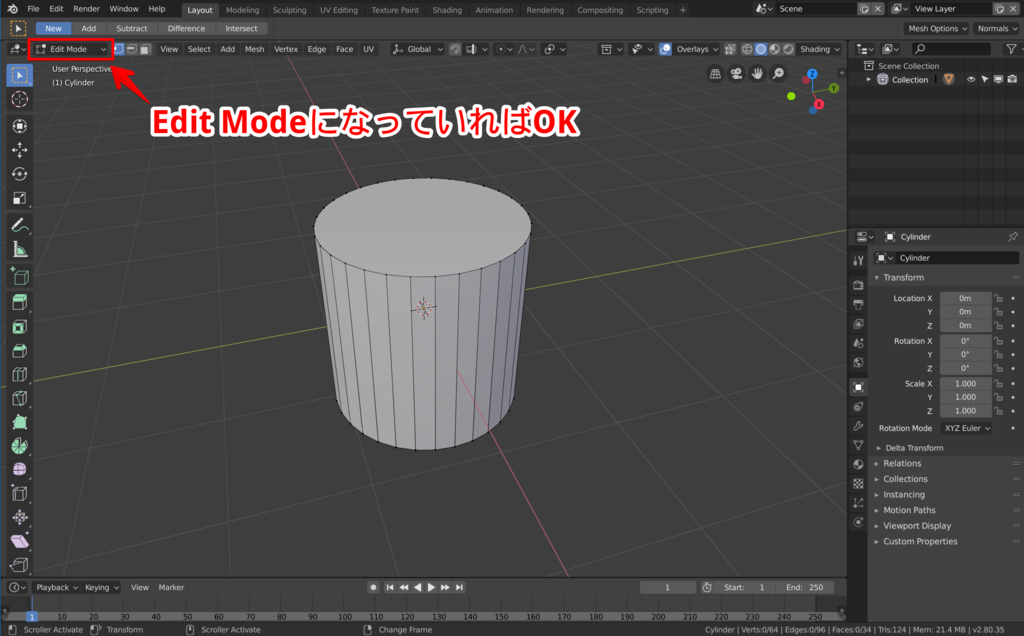Toggle X-ray display
Image resolution: width=1024 pixels, height=636 pixels.
tap(729, 49)
